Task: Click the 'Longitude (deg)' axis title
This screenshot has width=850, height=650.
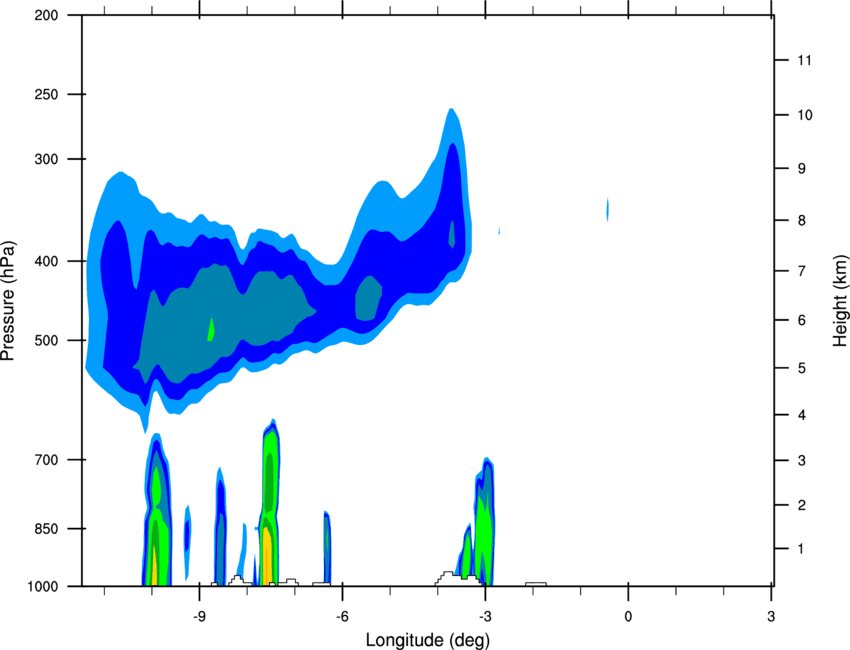Action: click(428, 640)
